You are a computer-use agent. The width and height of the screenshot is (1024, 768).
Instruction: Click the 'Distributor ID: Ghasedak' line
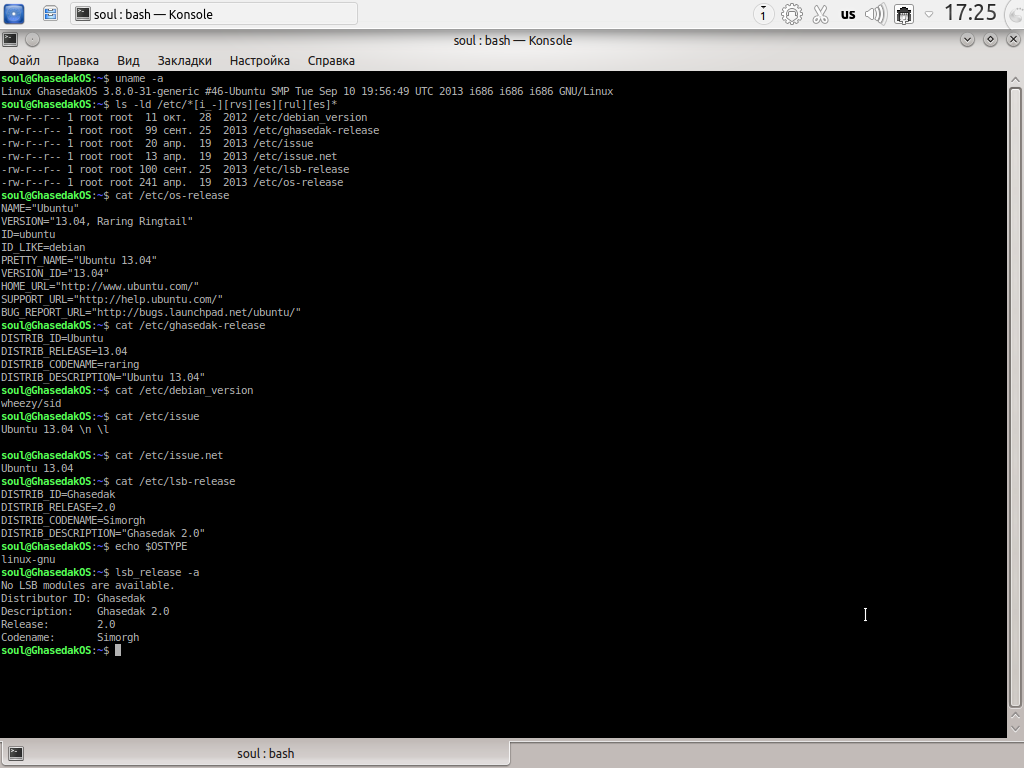point(73,599)
